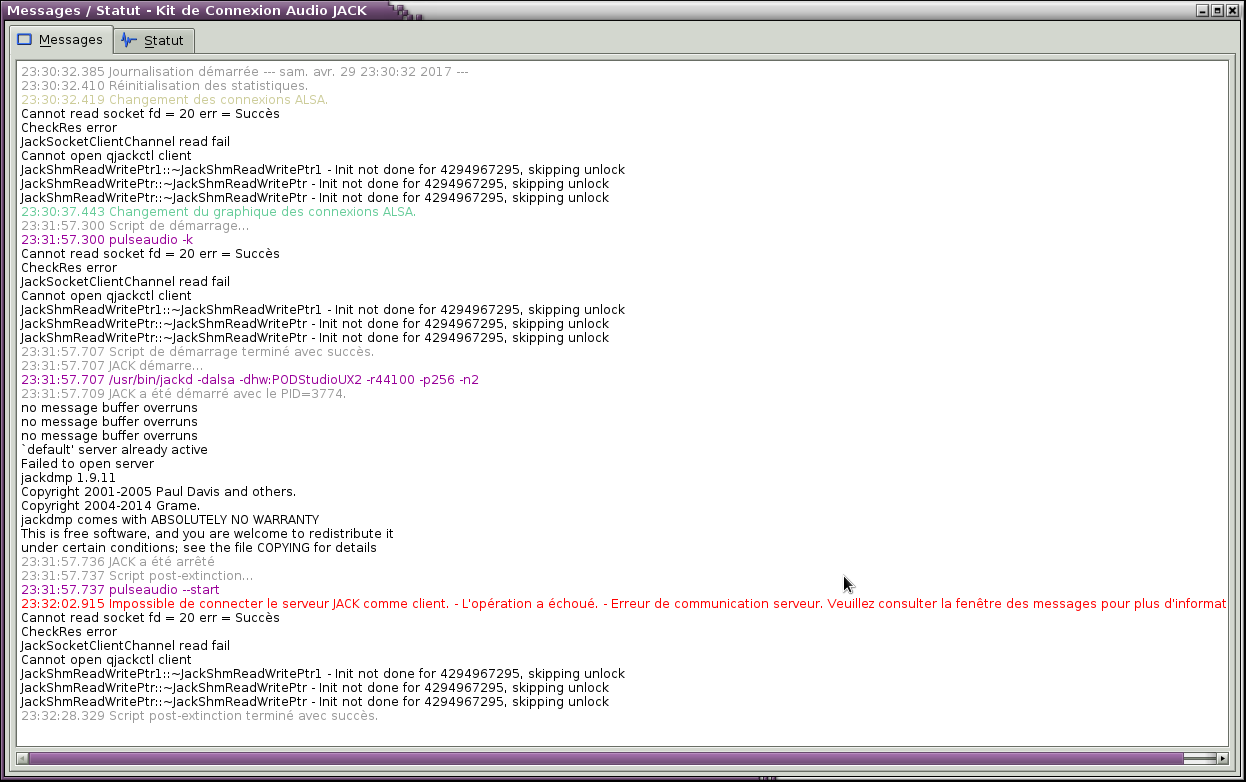Screen dimensions: 1246x782
Task: Click the Messages tab monitor icon
Action: click(25, 40)
